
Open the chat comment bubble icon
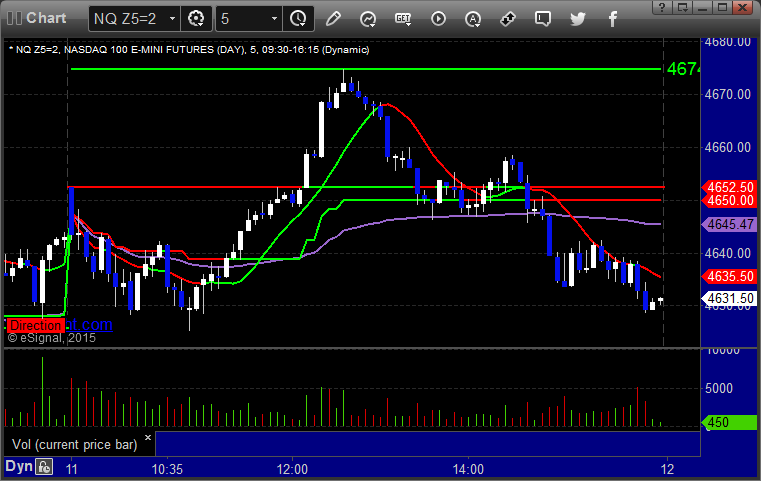pyautogui.click(x=543, y=19)
